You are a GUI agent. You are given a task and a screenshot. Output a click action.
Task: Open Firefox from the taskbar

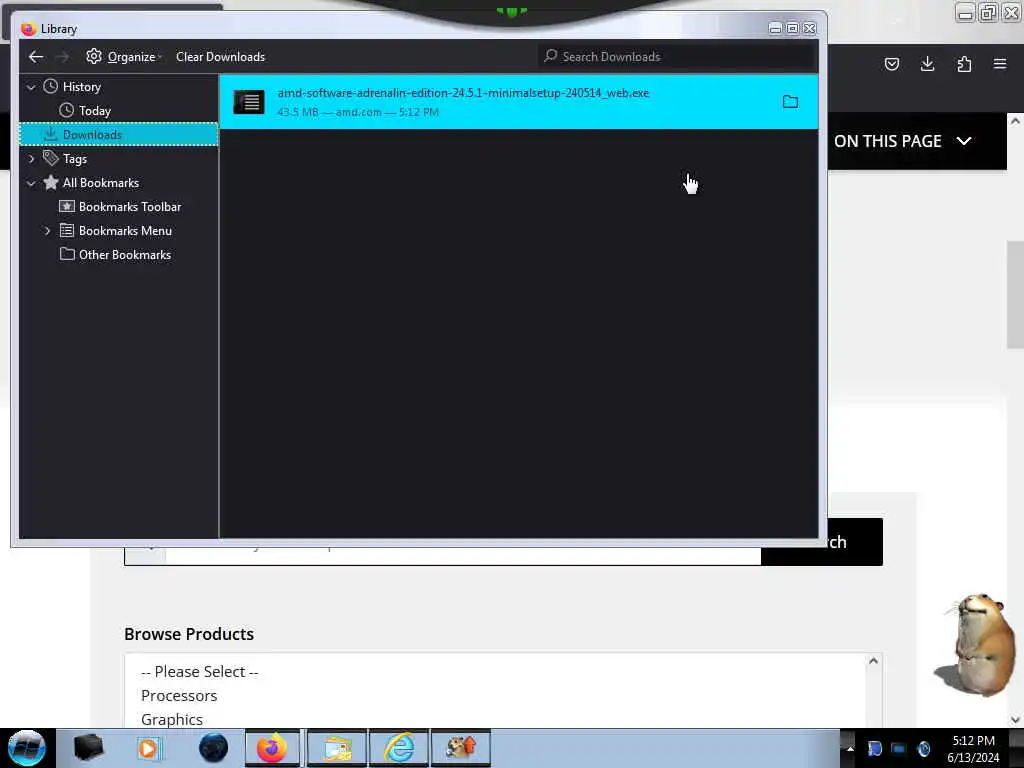272,748
